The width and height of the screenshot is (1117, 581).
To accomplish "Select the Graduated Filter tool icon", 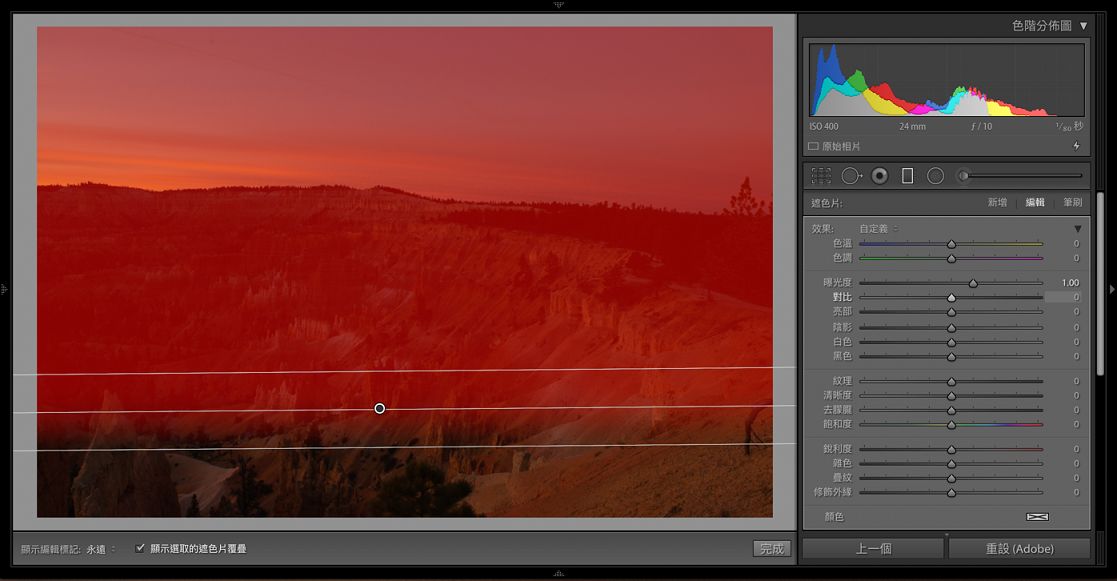I will coord(908,175).
